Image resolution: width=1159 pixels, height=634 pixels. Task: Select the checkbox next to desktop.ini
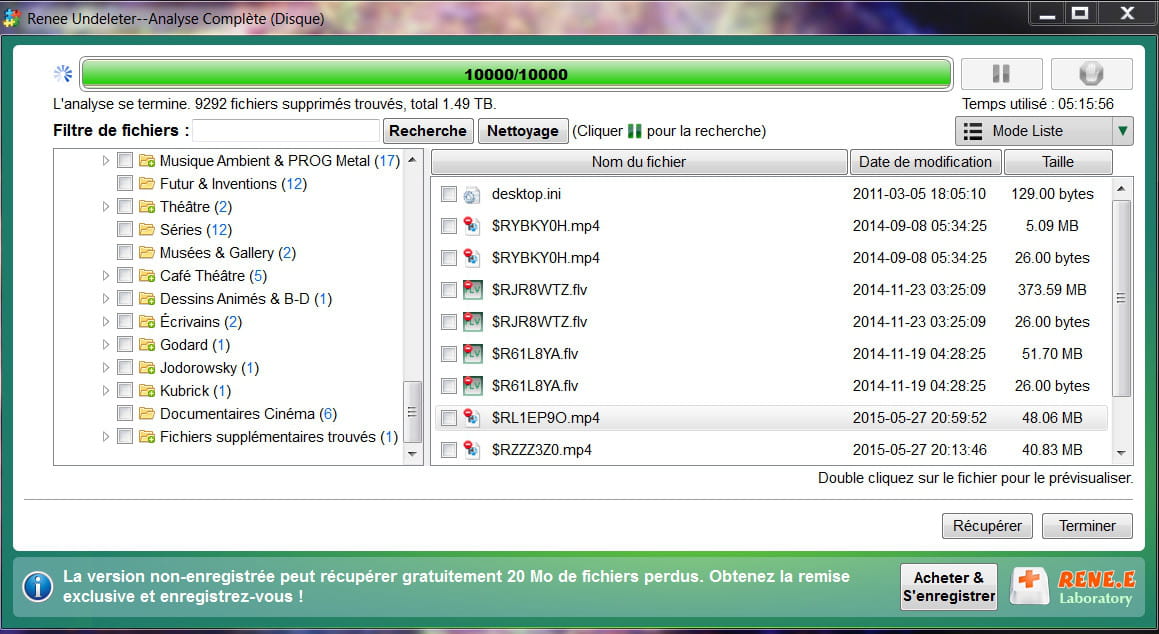[x=449, y=194]
